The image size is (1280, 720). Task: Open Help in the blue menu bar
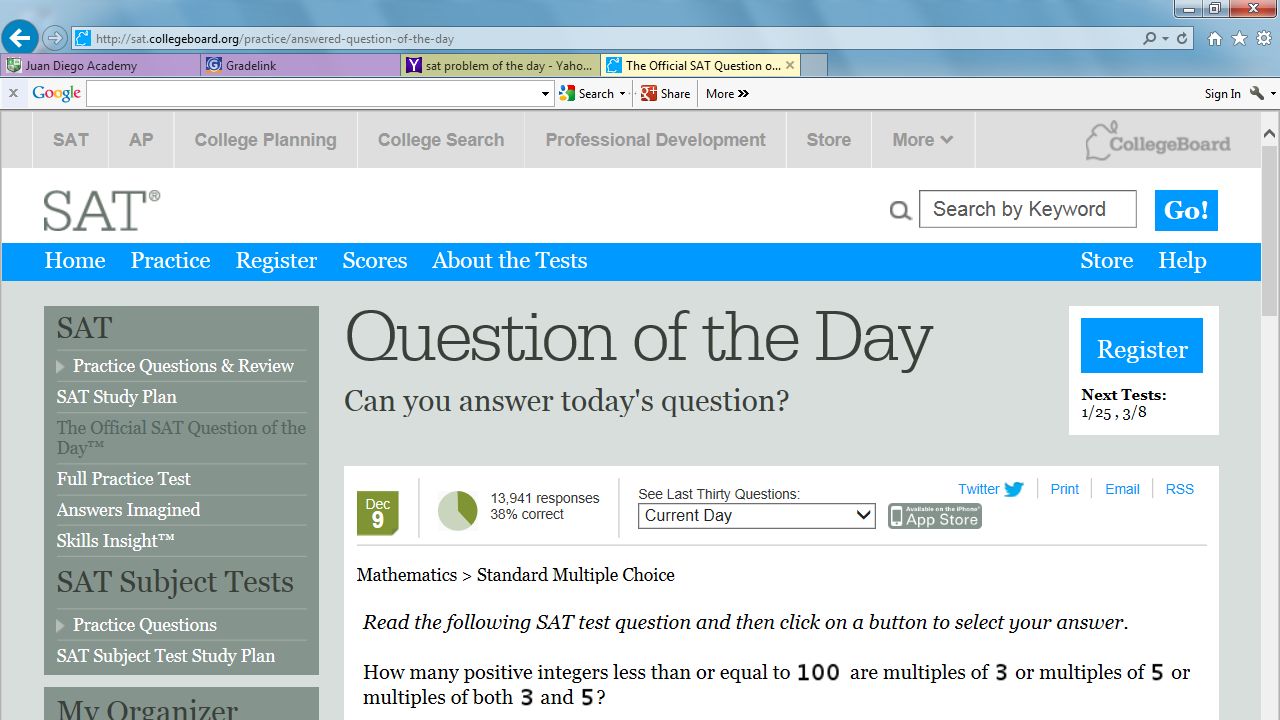pos(1182,261)
